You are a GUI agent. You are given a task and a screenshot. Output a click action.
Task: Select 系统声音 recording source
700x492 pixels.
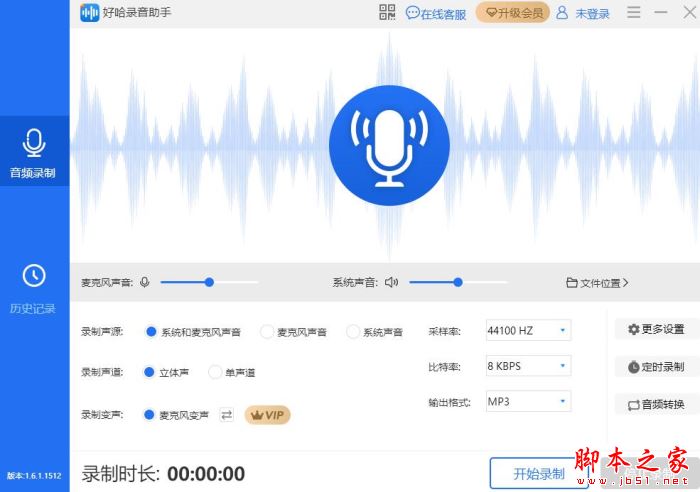[x=375, y=332]
